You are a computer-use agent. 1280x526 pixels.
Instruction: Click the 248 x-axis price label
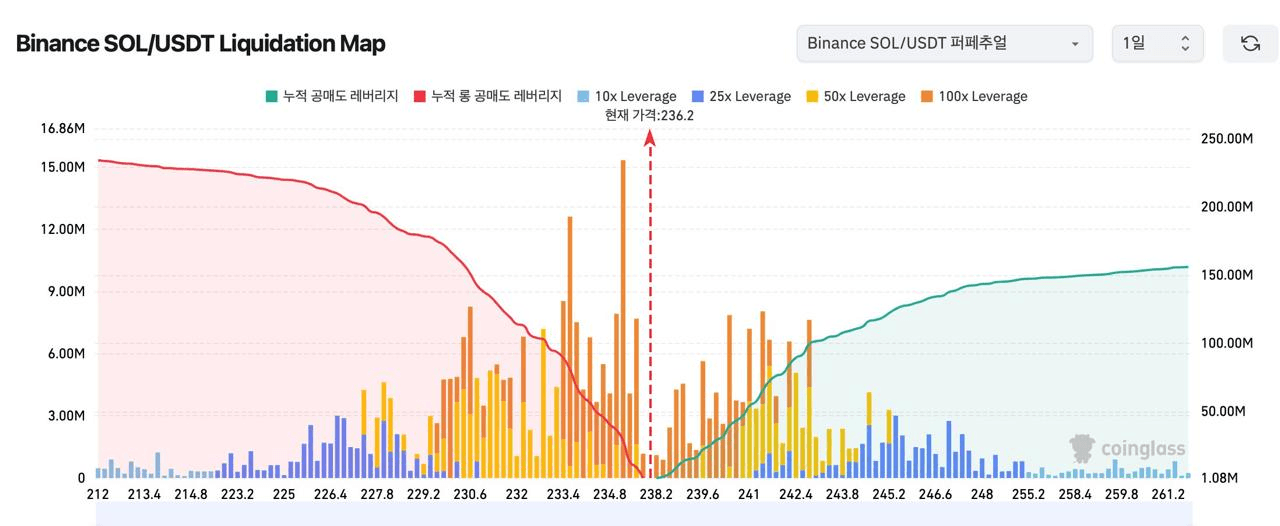(982, 494)
